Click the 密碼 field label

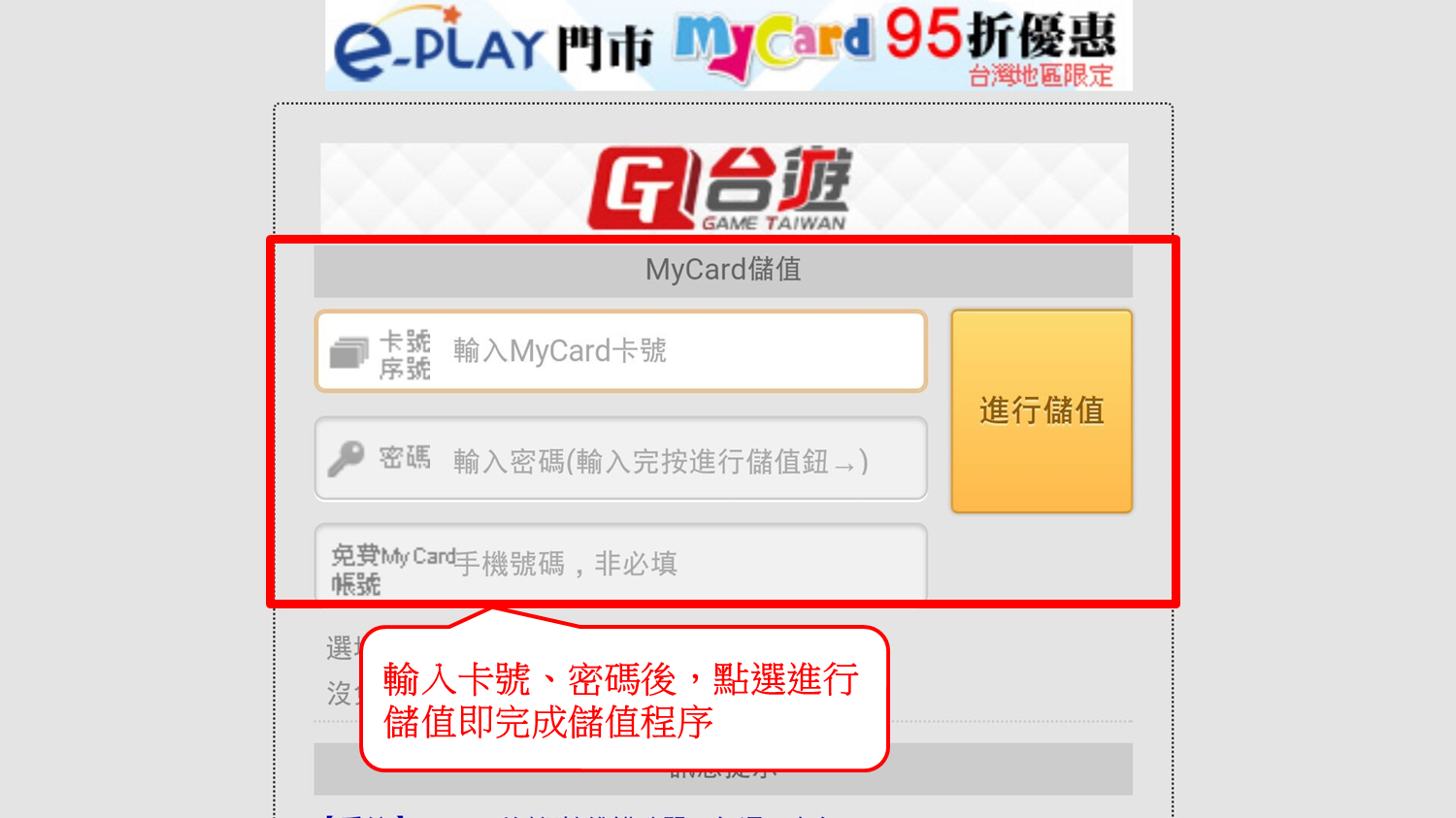pyautogui.click(x=405, y=458)
